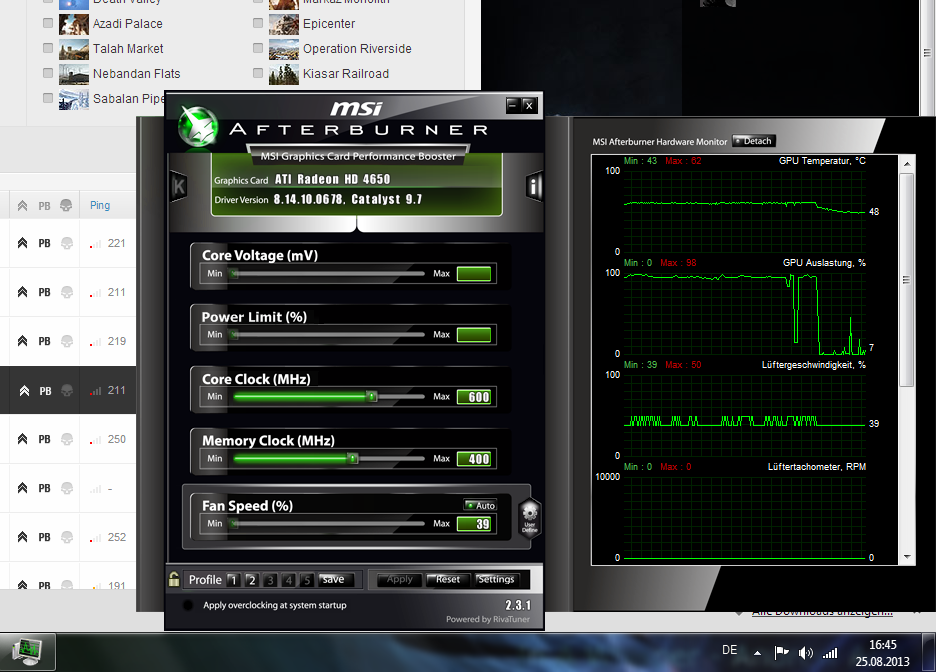Click PB icon in ping 250 row
Image resolution: width=936 pixels, height=672 pixels.
[x=44, y=439]
